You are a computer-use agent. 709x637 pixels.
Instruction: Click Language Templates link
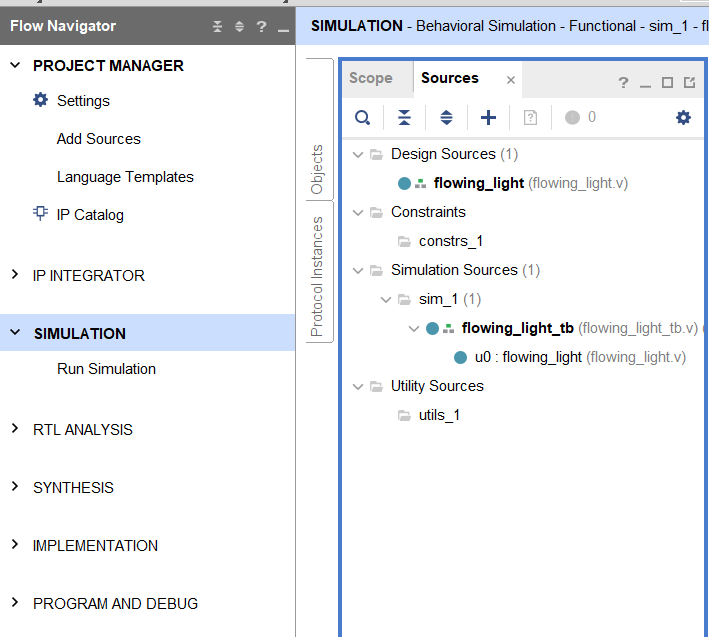click(125, 177)
